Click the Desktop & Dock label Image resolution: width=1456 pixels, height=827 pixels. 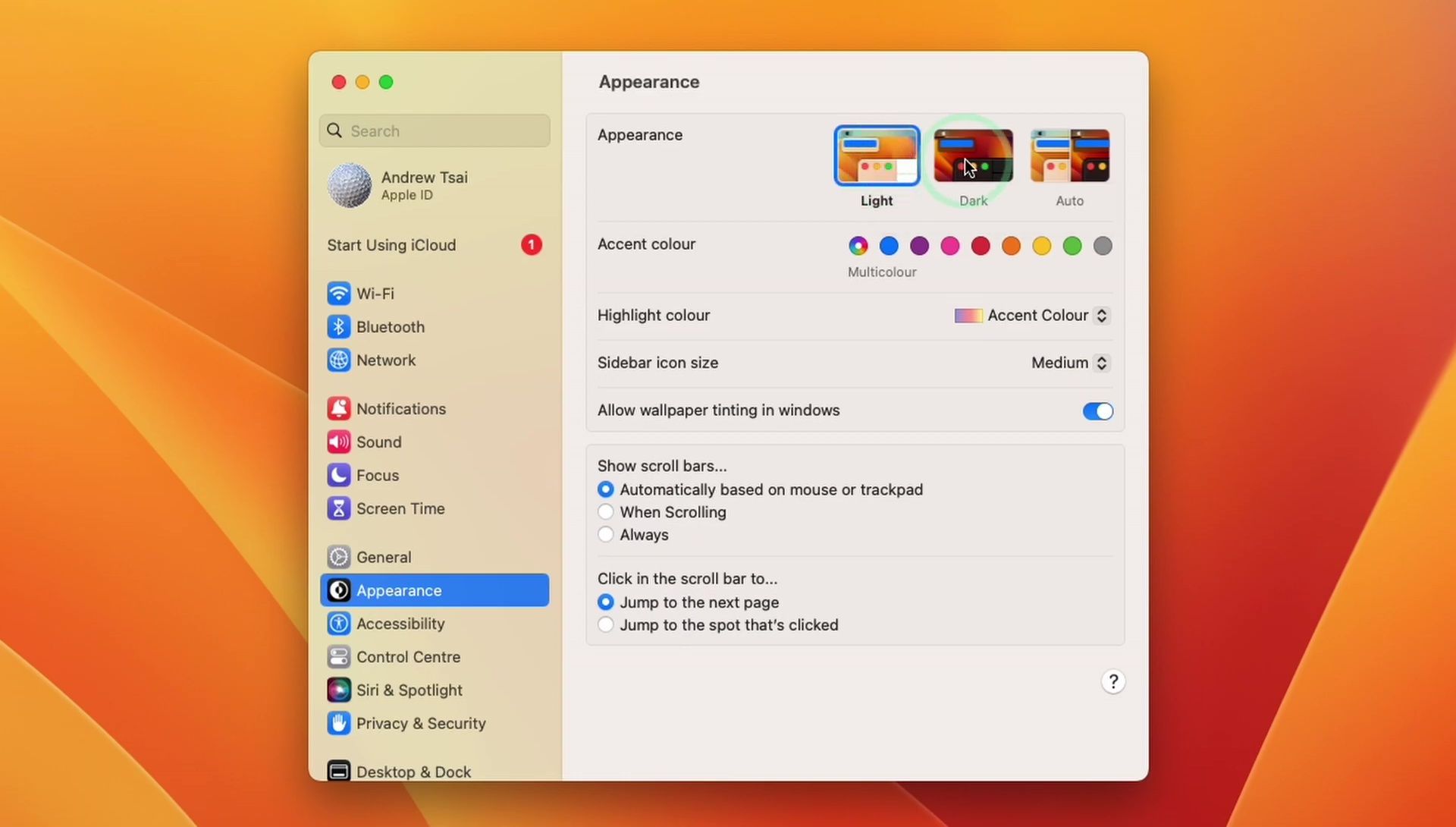tap(413, 772)
